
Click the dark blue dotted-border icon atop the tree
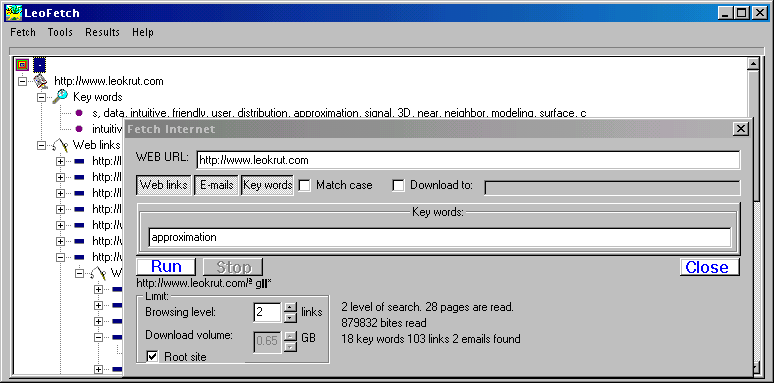pyautogui.click(x=39, y=65)
